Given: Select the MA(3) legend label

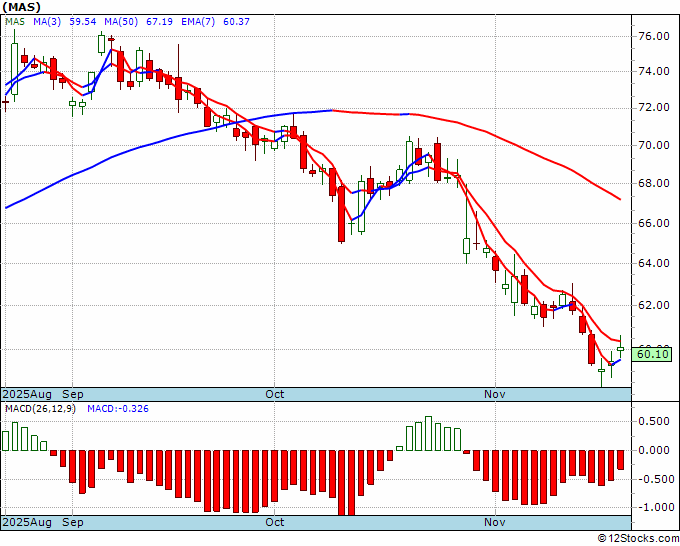Looking at the screenshot, I should click(47, 21).
